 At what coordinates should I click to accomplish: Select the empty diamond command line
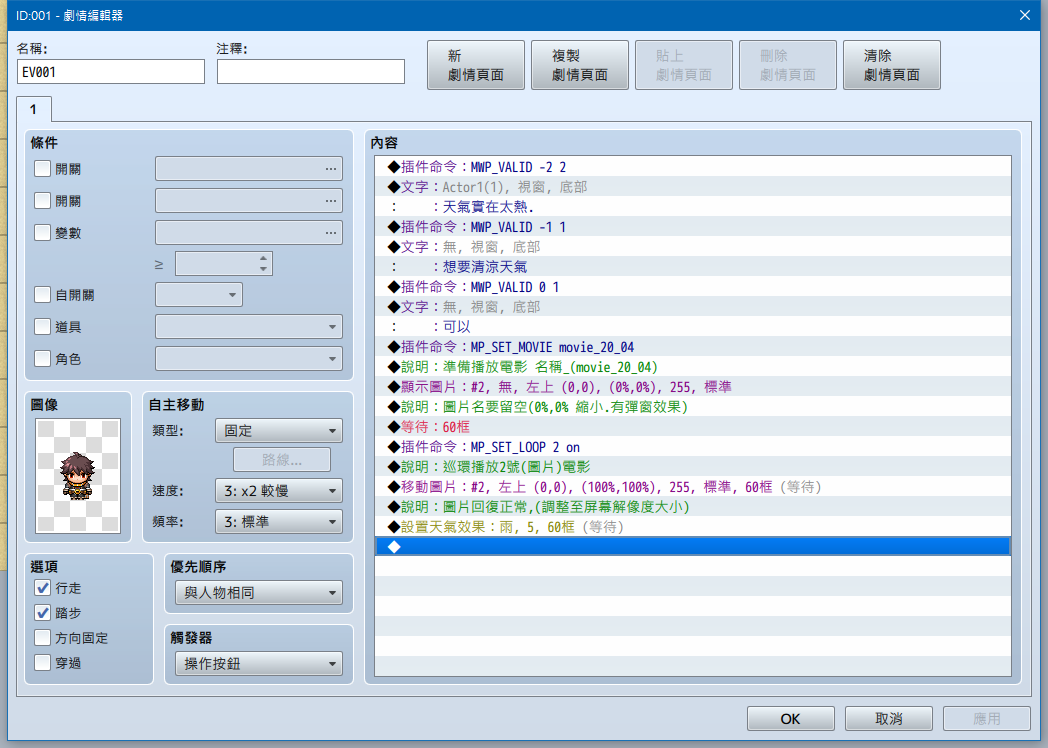(692, 547)
